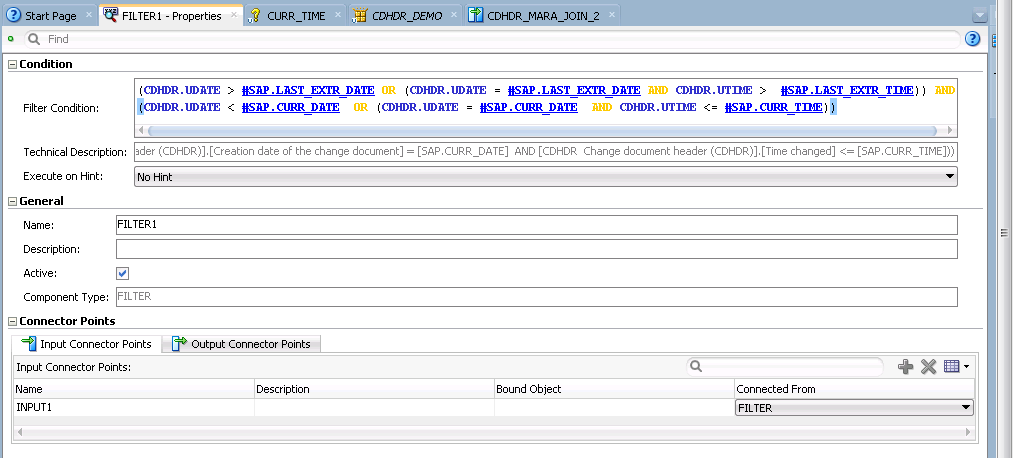Click the connector points search box

(x=786, y=366)
